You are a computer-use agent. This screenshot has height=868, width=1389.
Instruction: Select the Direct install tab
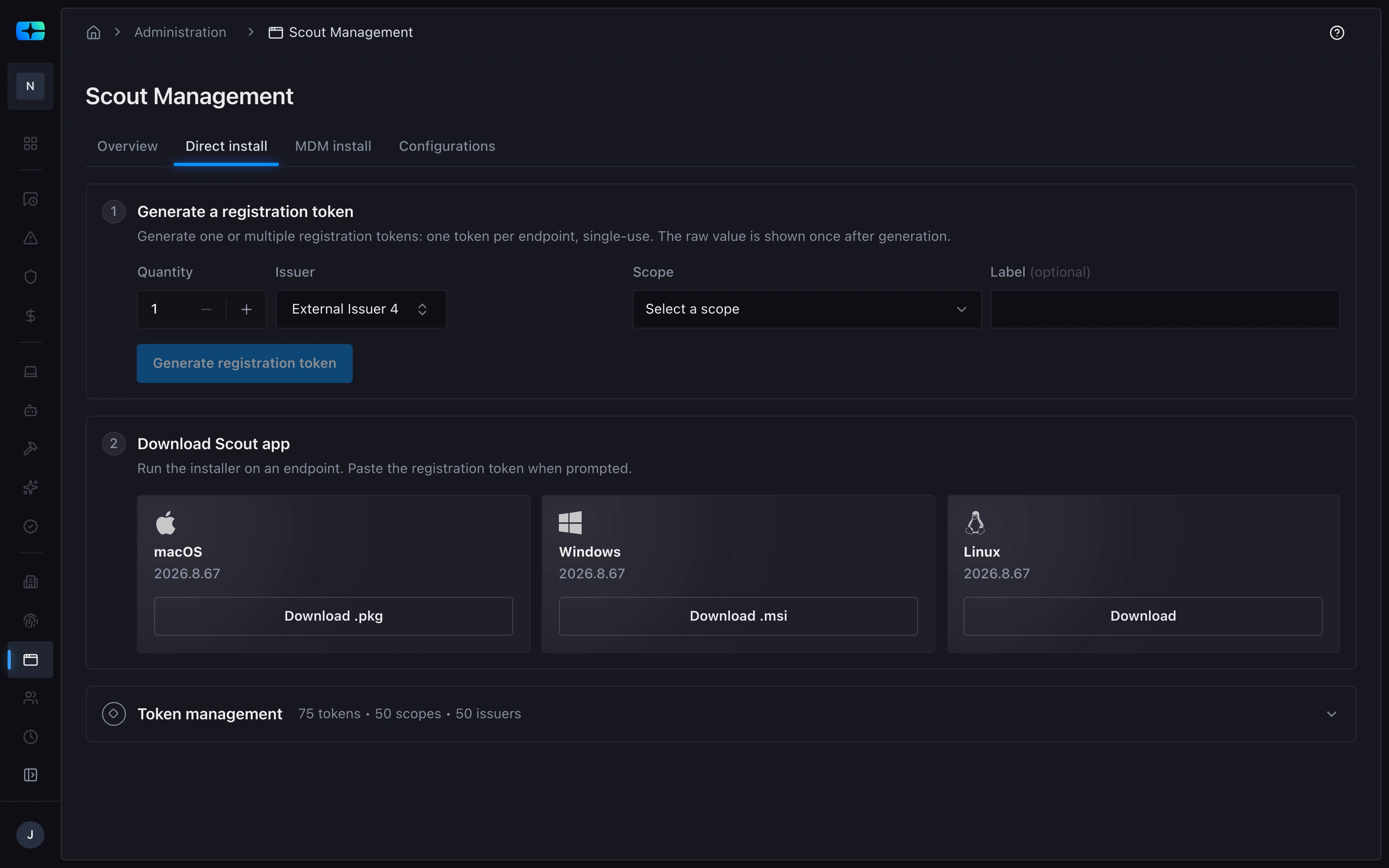click(x=226, y=146)
